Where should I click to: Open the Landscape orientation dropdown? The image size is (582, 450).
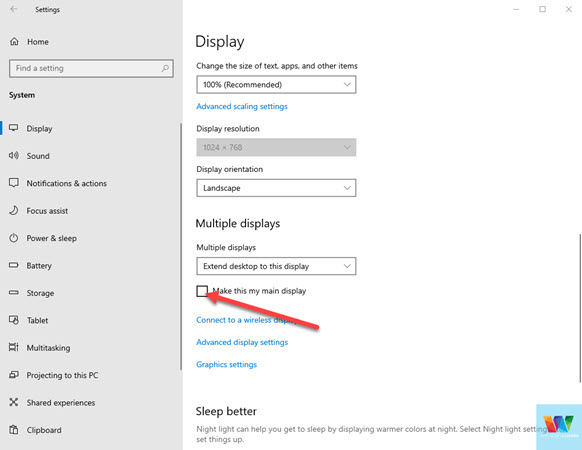click(276, 188)
